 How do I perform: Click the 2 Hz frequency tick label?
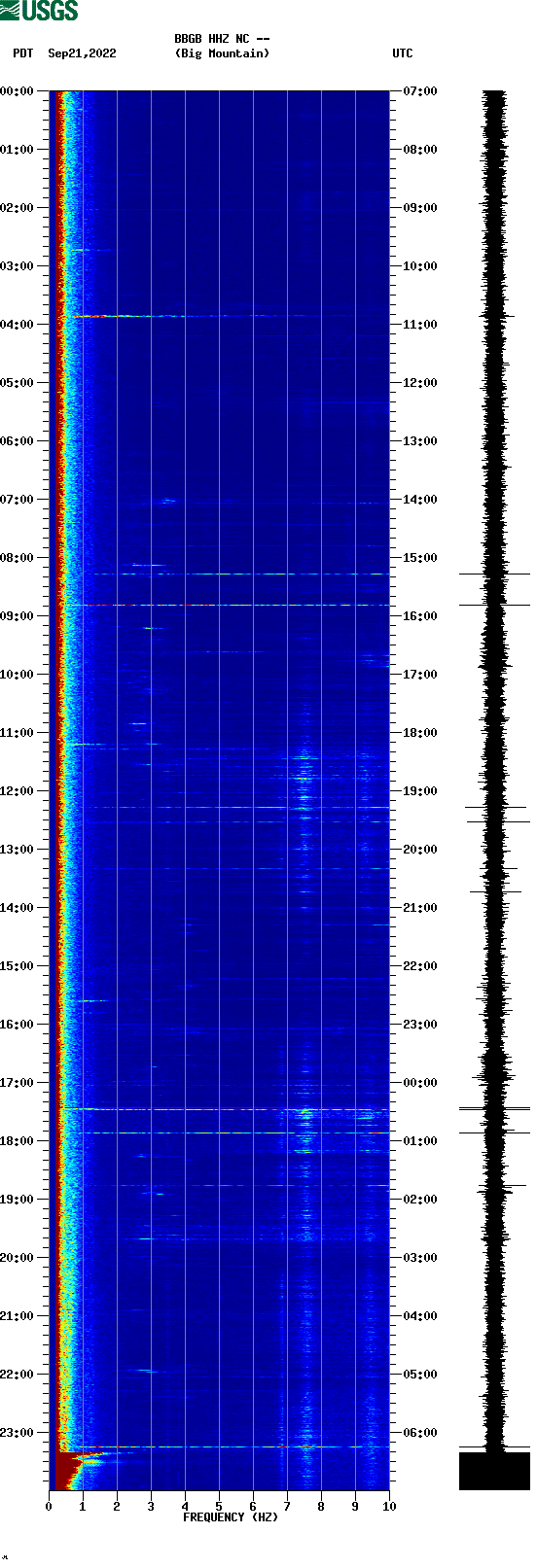[x=117, y=1507]
